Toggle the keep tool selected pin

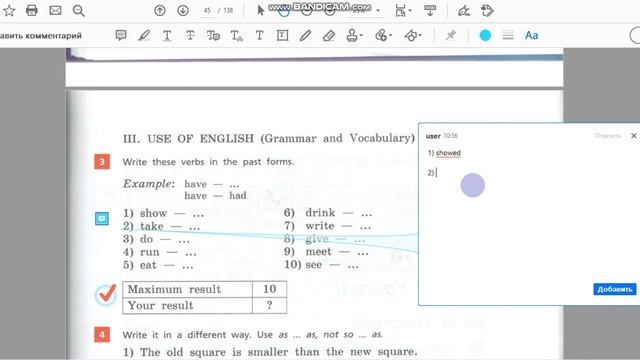[x=451, y=36]
